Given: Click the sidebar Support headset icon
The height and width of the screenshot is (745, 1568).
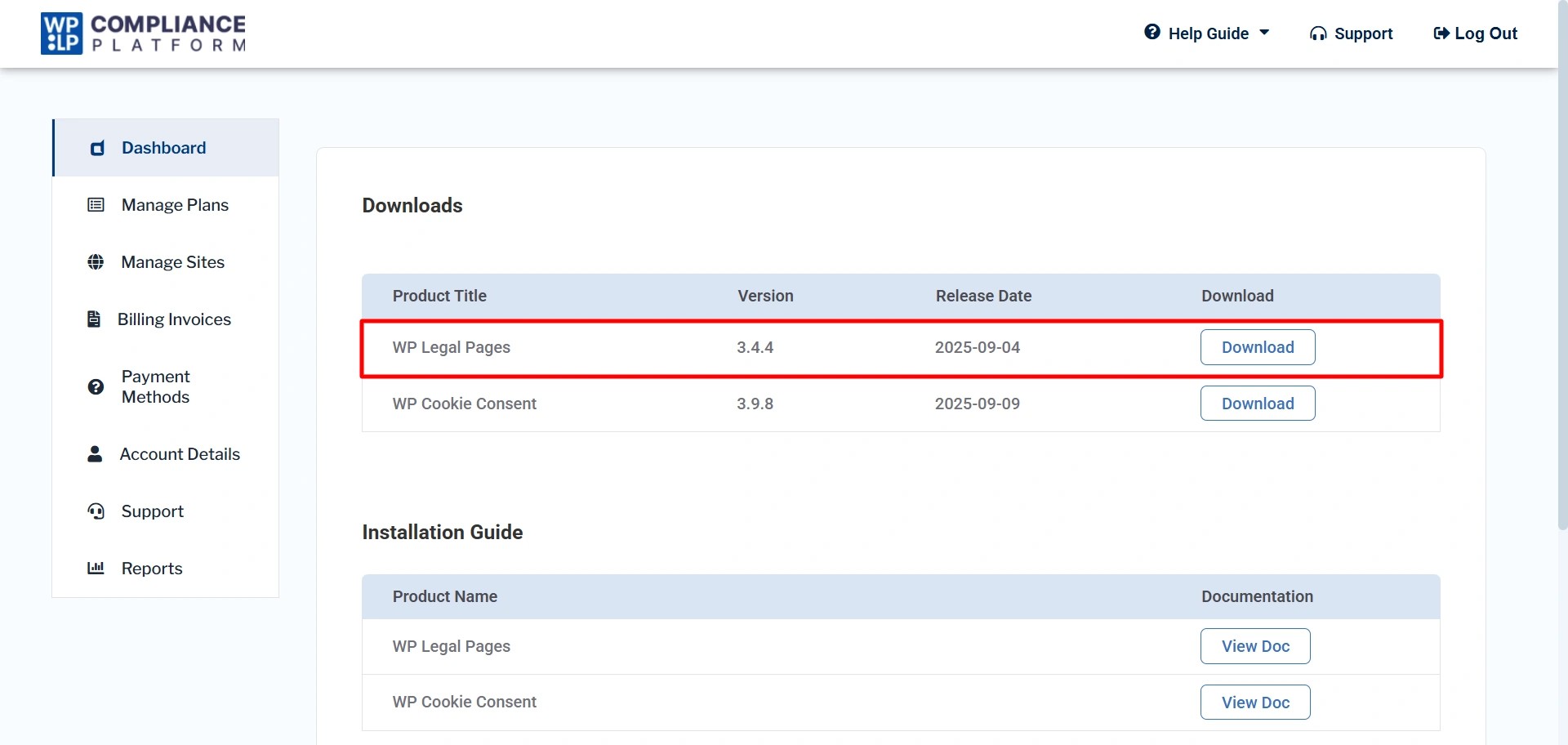Looking at the screenshot, I should (x=96, y=511).
